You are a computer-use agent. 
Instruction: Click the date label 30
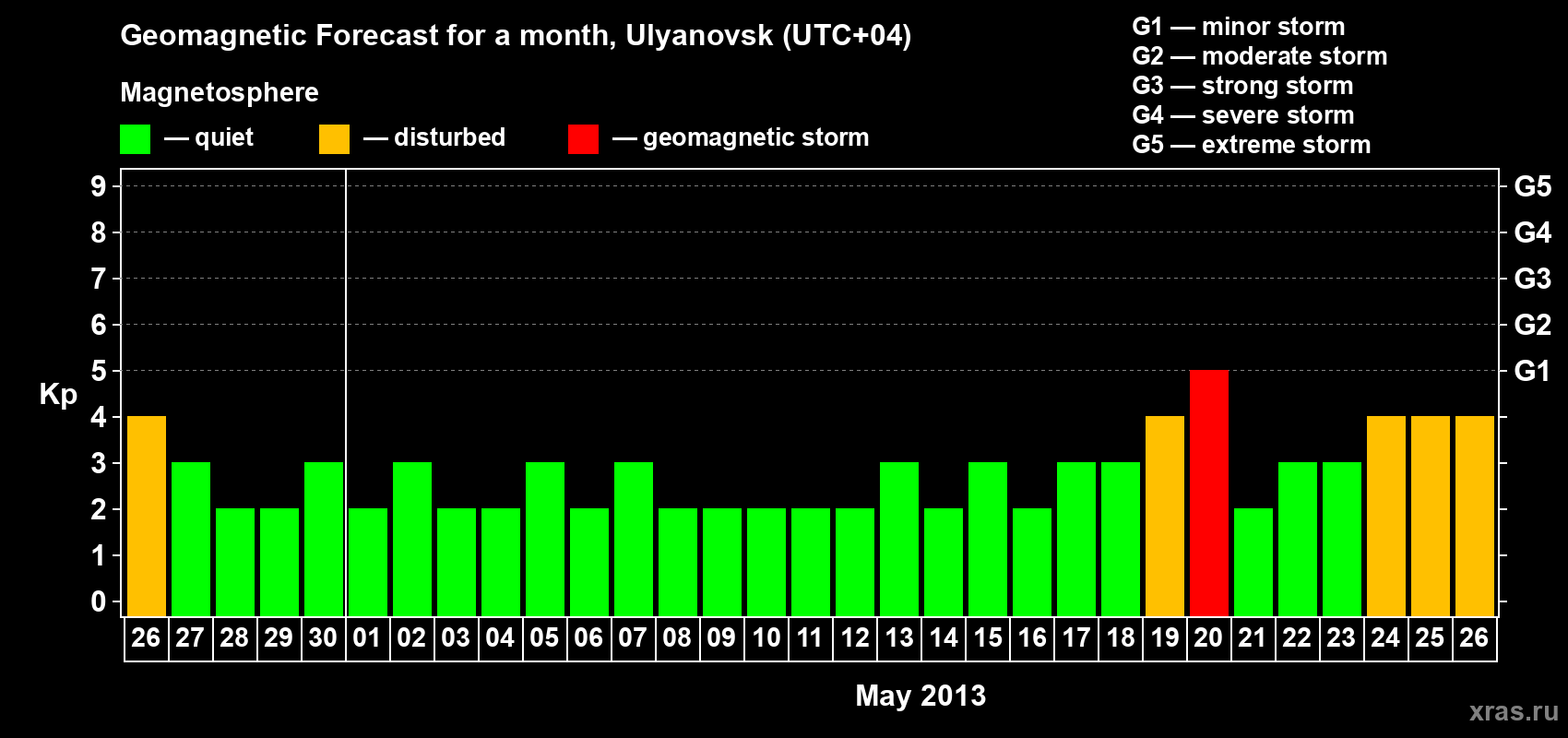click(x=323, y=637)
